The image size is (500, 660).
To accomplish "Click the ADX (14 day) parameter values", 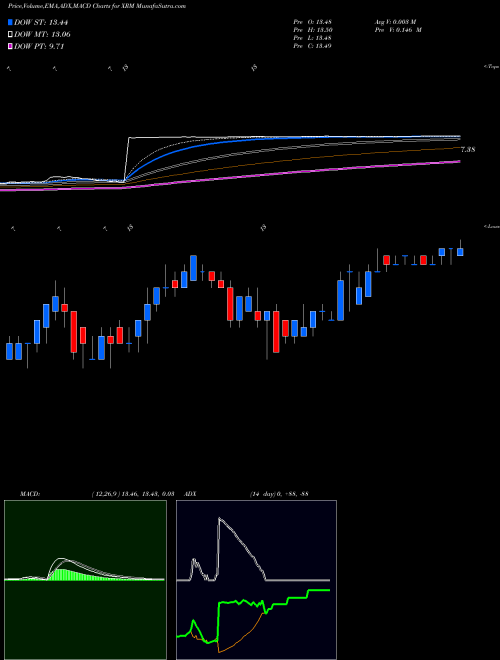I will point(279,493).
